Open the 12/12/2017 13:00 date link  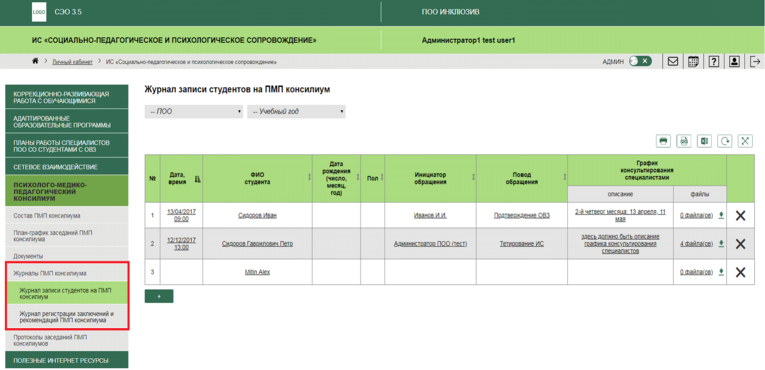coord(181,244)
